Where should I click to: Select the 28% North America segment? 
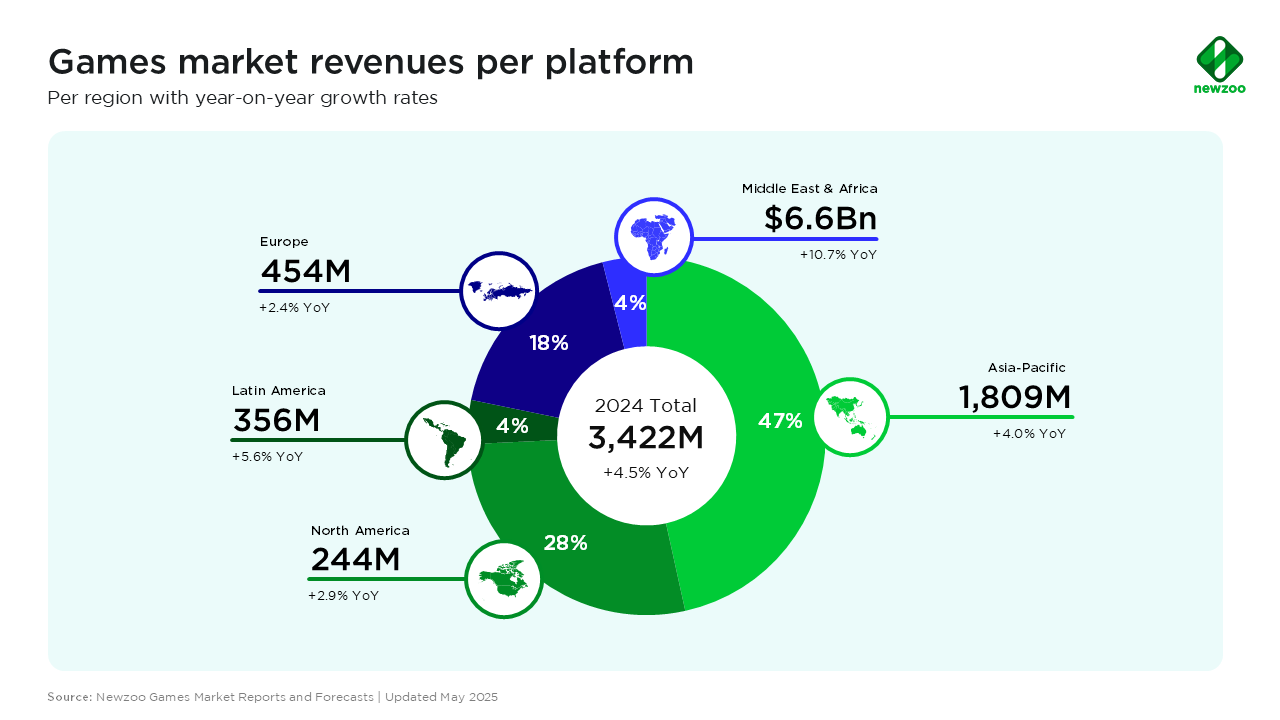click(566, 543)
